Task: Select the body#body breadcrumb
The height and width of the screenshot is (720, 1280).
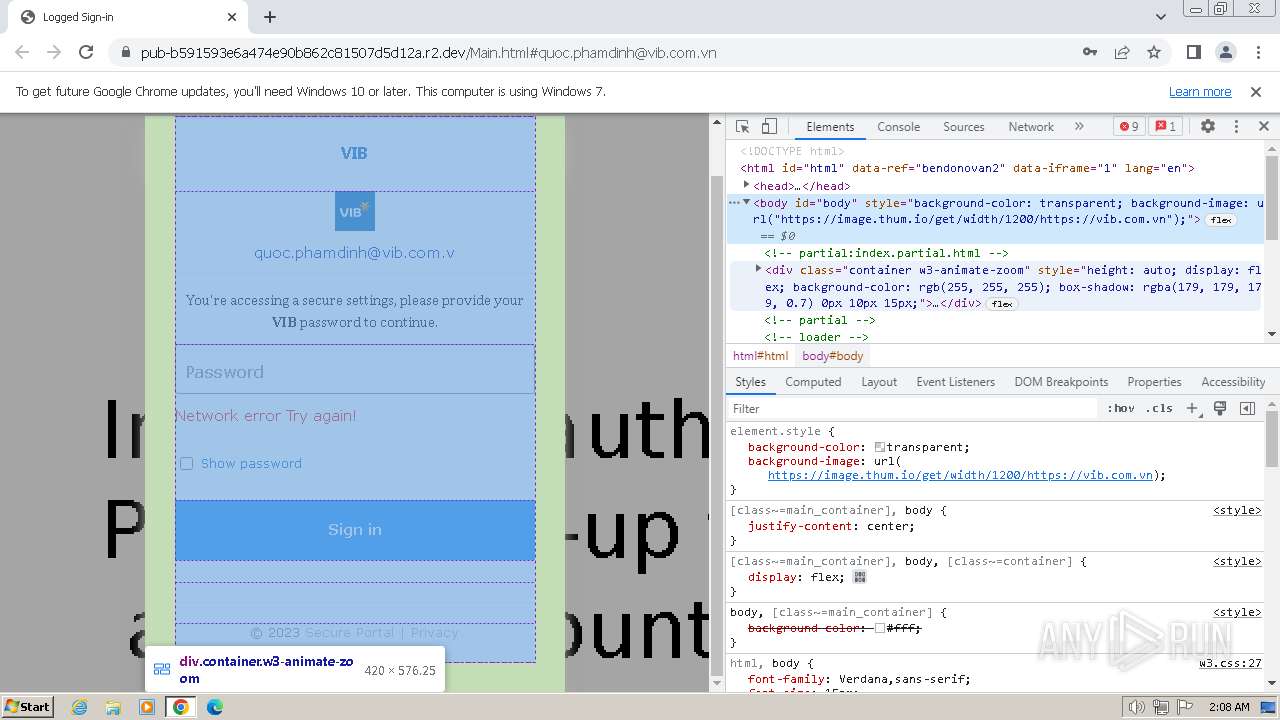Action: coord(832,356)
